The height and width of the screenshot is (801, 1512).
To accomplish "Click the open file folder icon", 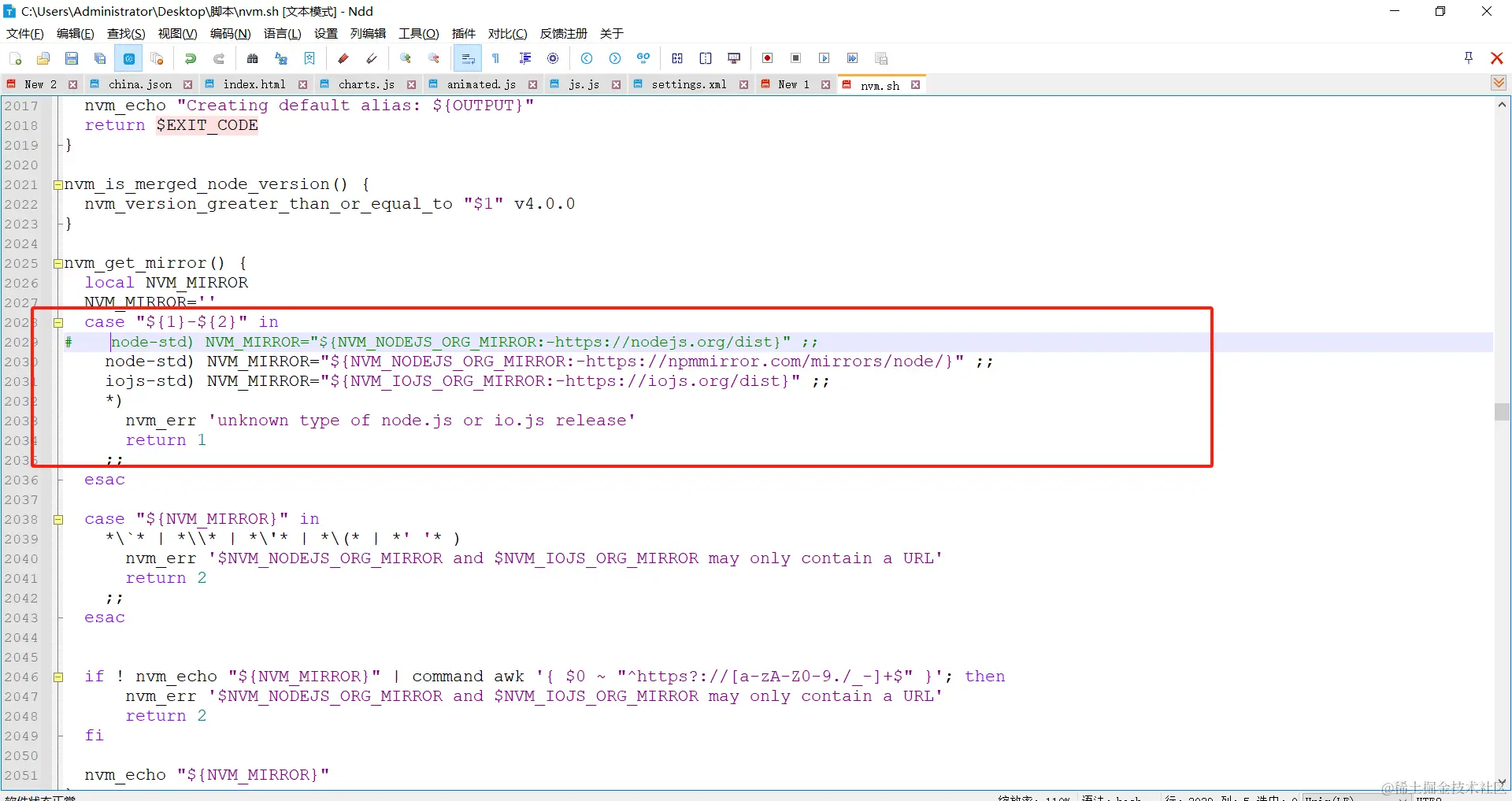I will click(x=43, y=58).
